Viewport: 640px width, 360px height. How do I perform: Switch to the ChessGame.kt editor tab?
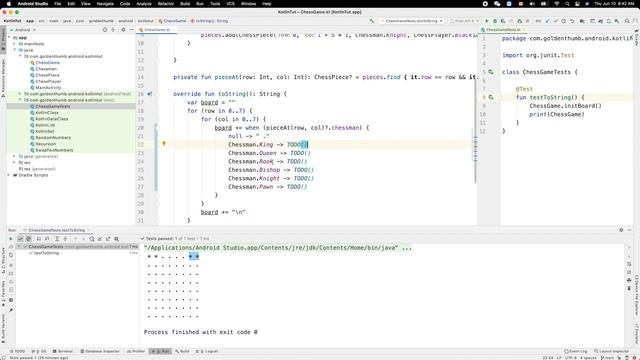(157, 30)
